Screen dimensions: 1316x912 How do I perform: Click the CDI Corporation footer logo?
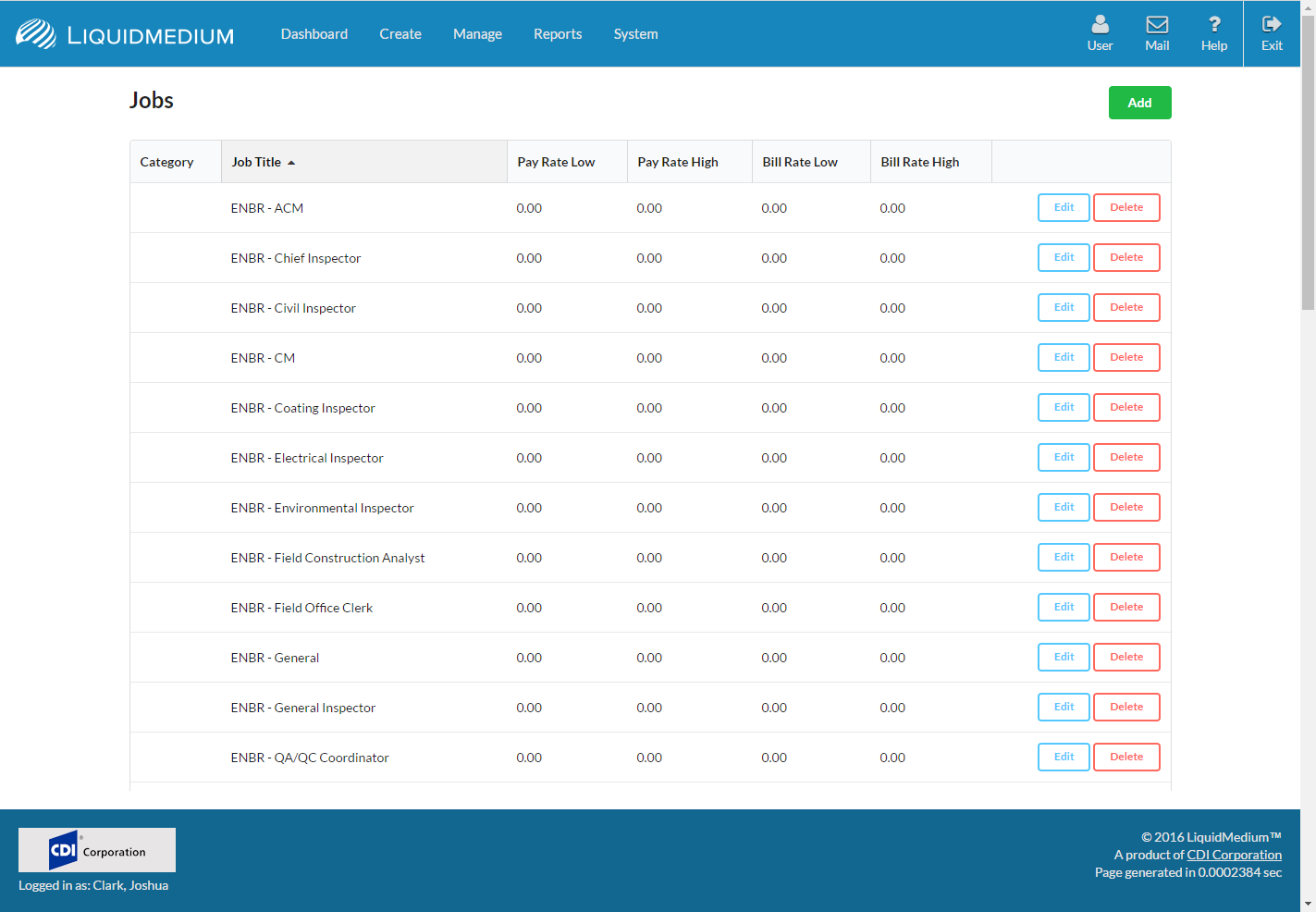pos(97,850)
